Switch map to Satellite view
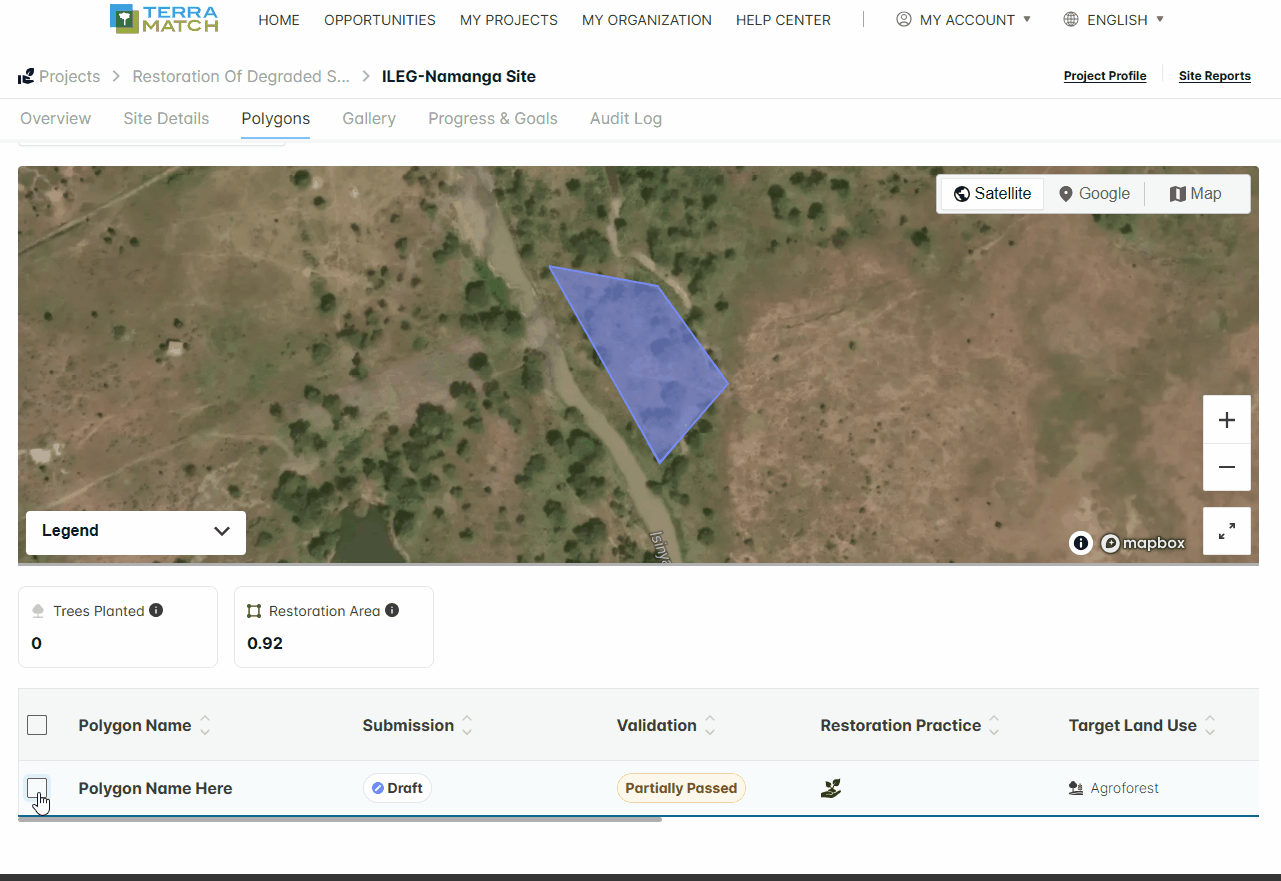The width and height of the screenshot is (1281, 881). pos(992,194)
